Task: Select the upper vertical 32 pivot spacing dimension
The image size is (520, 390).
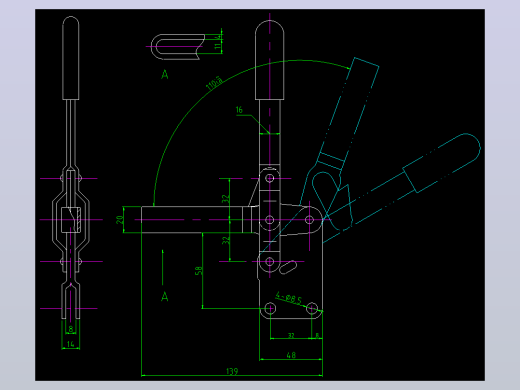Action: 226,199
